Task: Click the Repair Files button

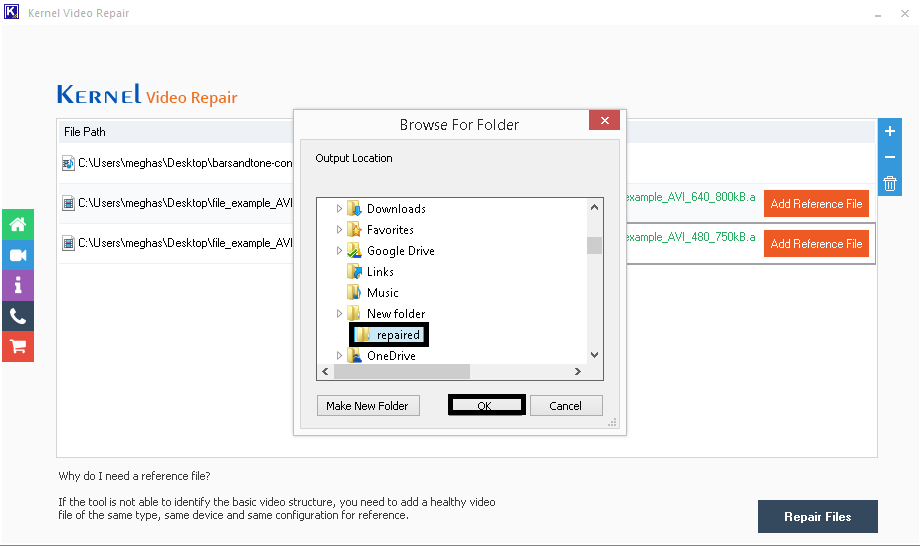Action: 817,516
